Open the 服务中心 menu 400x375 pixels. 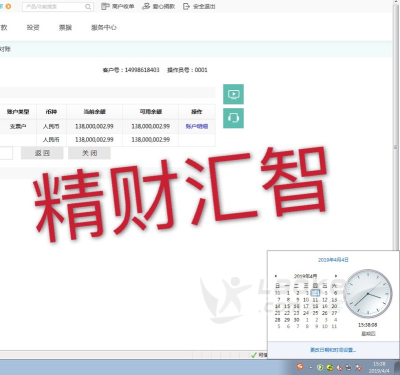tap(104, 28)
